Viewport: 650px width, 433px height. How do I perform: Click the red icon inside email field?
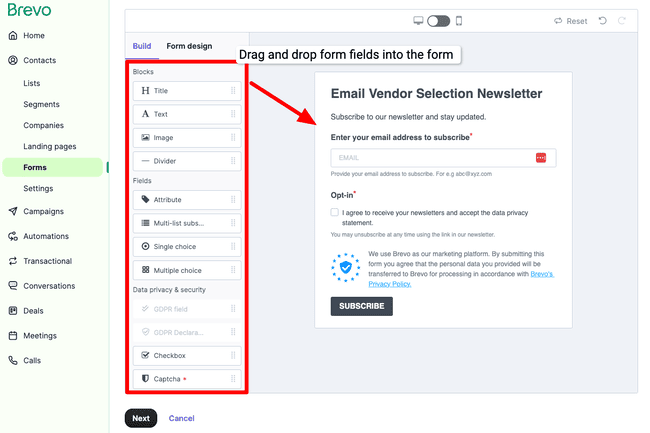point(541,158)
